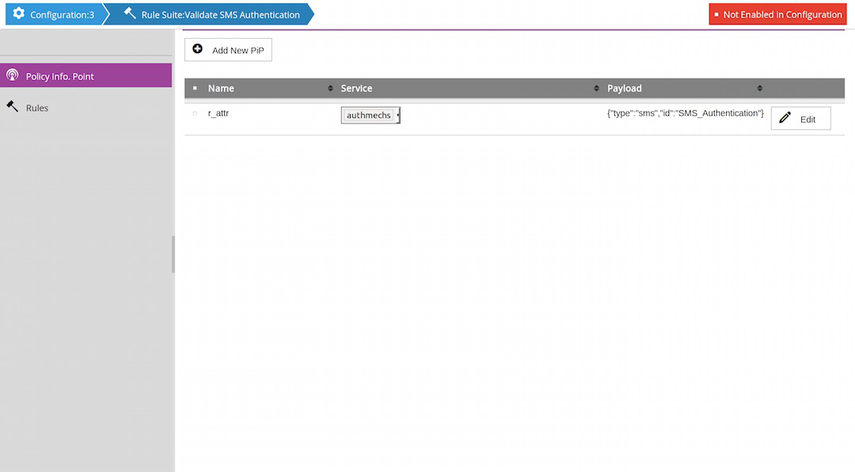Sort table by Service column arrows
The image size is (855, 472).
[x=596, y=88]
